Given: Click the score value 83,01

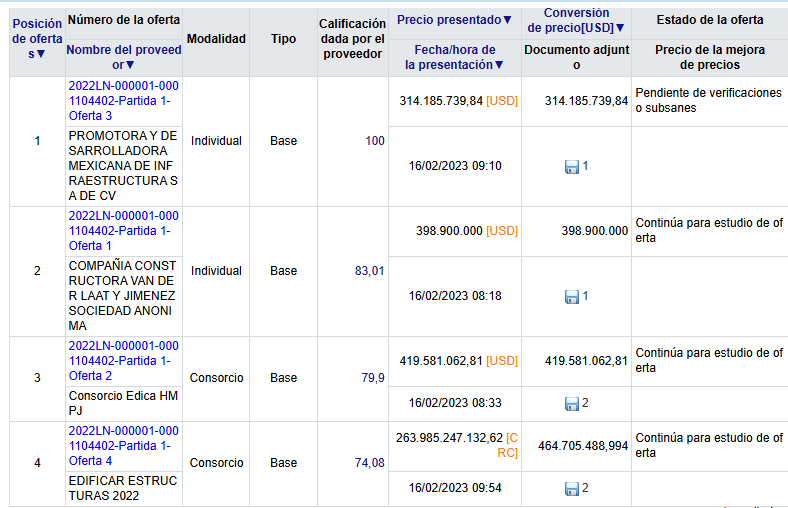Looking at the screenshot, I should [369, 271].
